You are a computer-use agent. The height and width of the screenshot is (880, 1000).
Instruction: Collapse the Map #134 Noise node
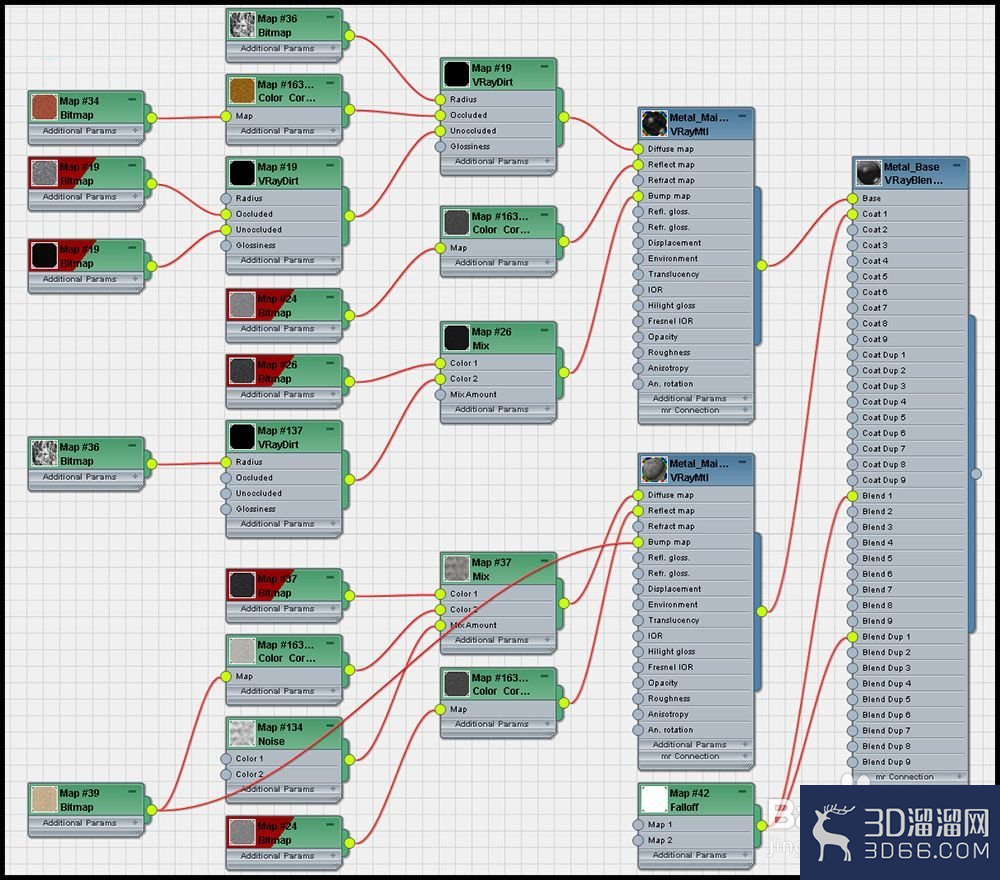point(330,726)
